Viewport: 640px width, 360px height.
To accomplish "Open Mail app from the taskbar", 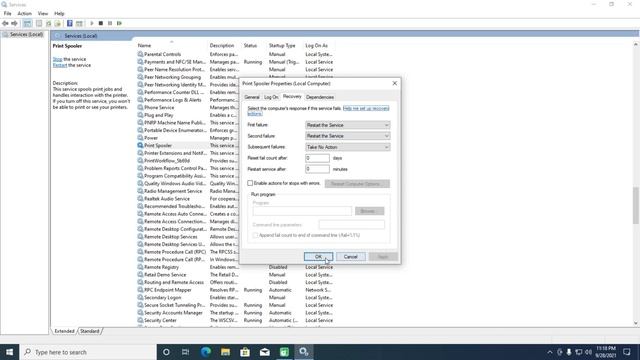I will click(264, 352).
